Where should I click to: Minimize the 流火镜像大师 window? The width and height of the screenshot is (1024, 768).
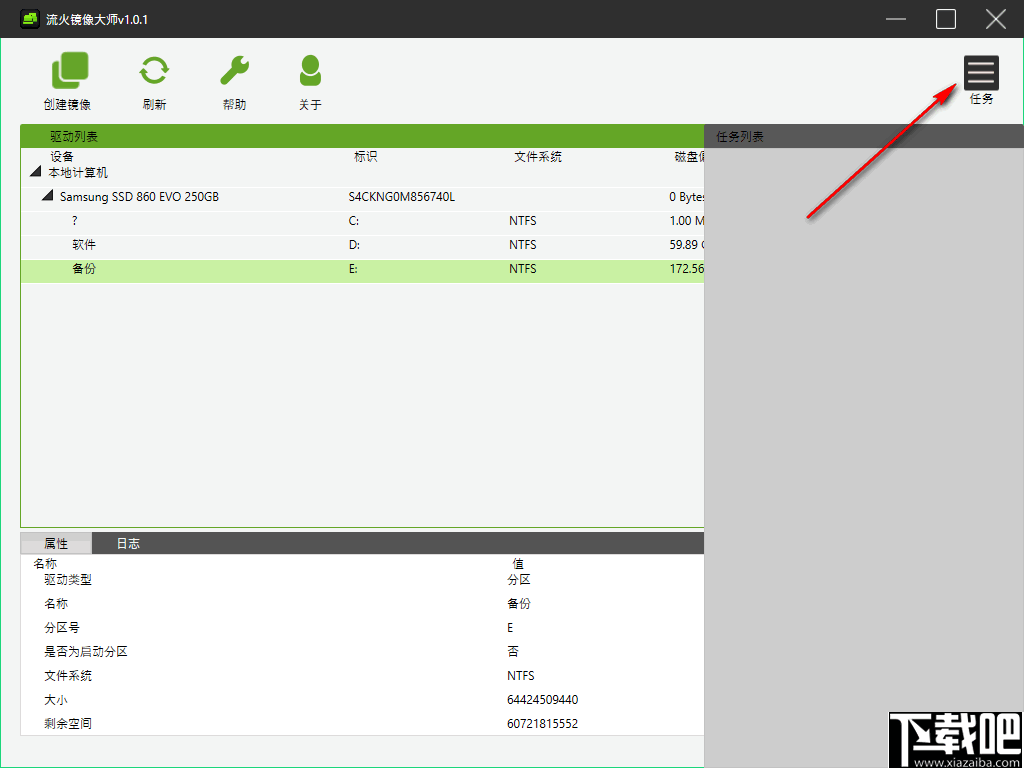click(x=897, y=19)
